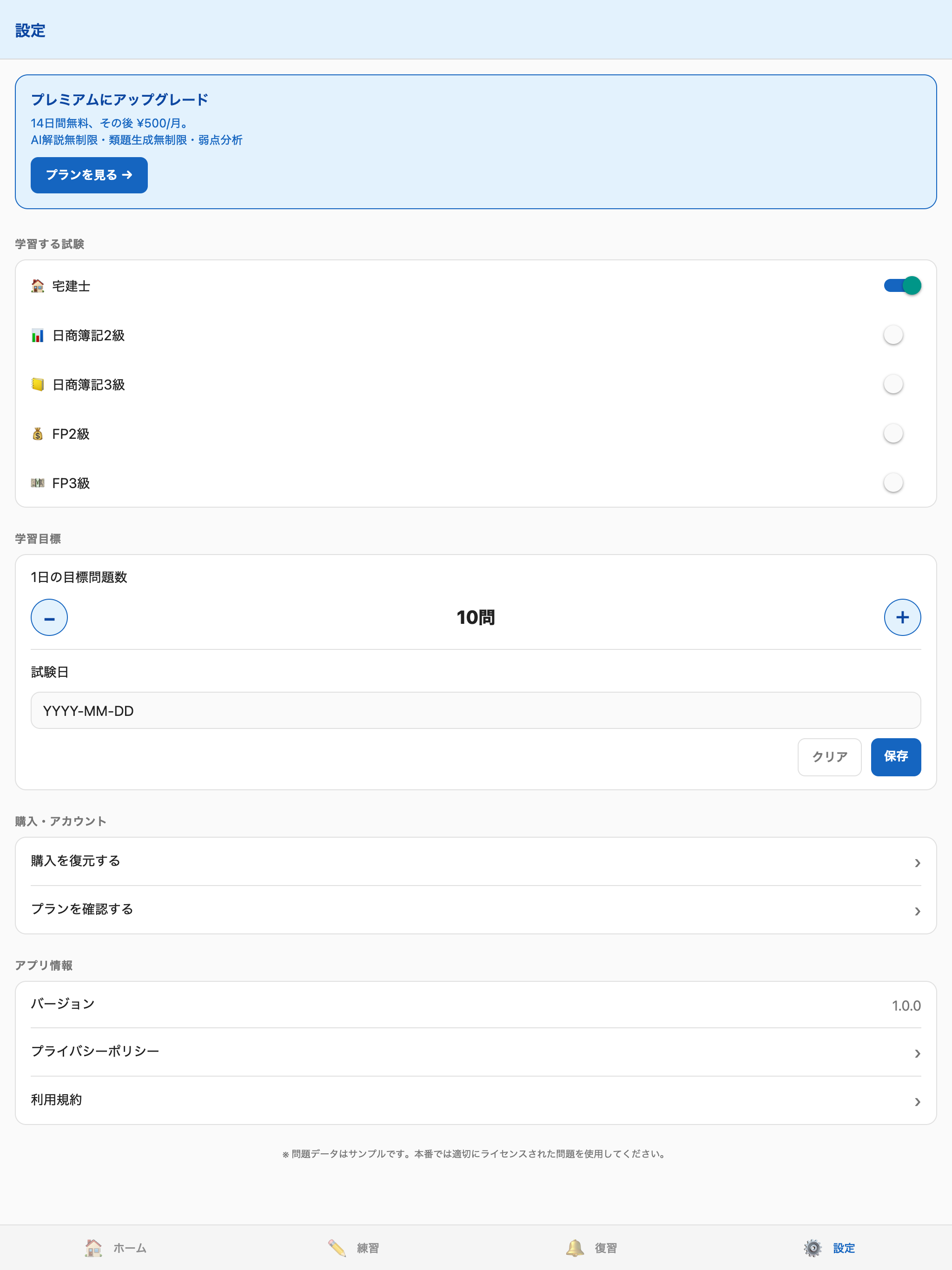Viewport: 952px width, 1270px height.
Task: Go to the 練習 tab
Action: [357, 1248]
